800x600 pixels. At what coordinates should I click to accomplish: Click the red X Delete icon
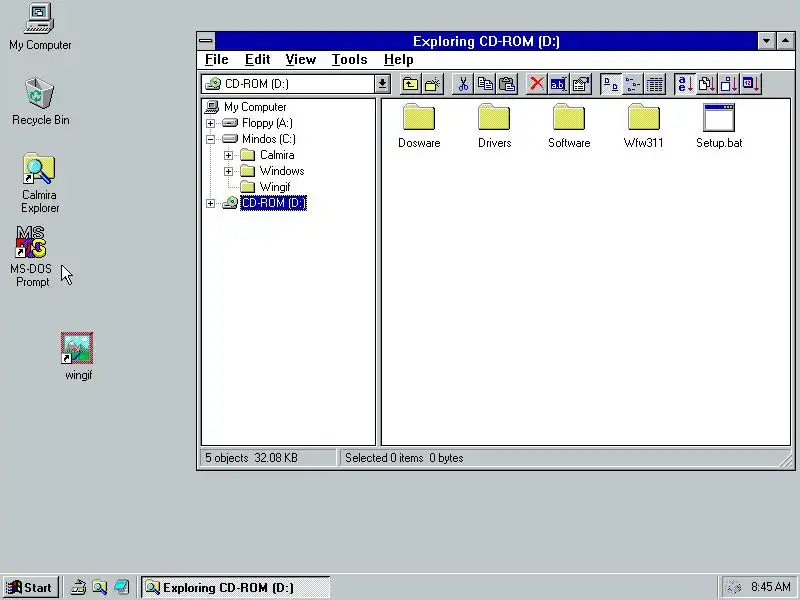click(536, 84)
